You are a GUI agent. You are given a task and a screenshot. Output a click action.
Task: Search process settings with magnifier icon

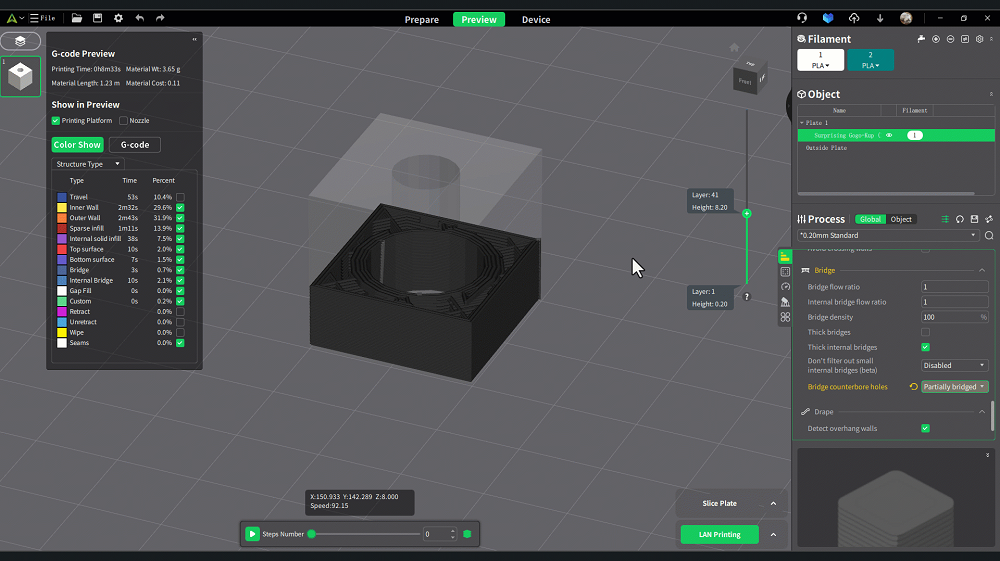point(989,236)
